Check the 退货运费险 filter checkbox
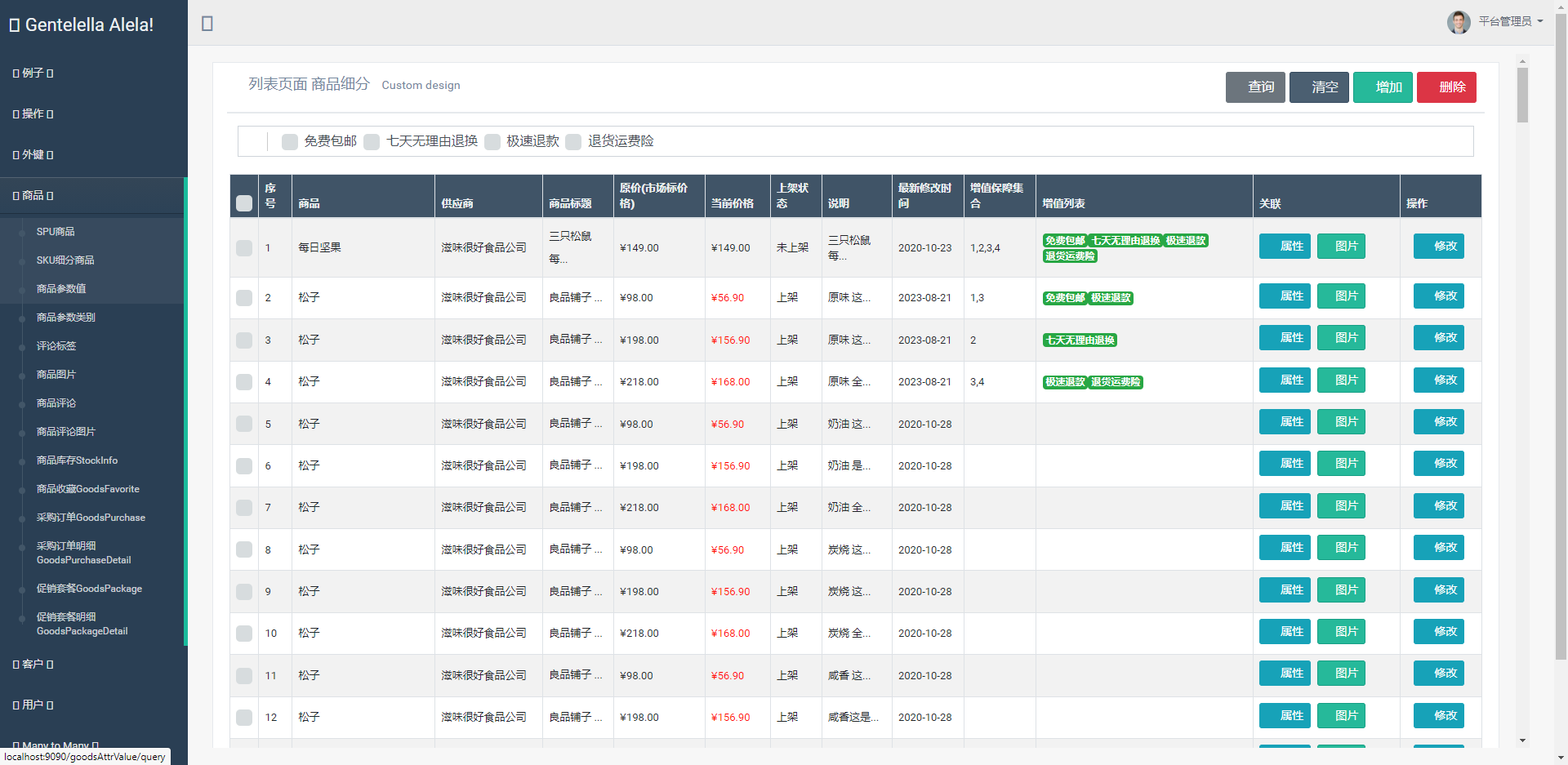This screenshot has width=1568, height=765. (x=573, y=142)
